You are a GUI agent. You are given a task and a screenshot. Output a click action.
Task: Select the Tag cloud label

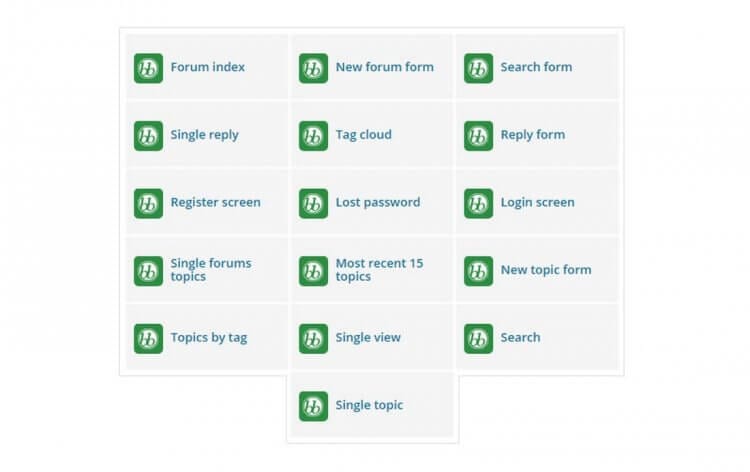tap(363, 135)
